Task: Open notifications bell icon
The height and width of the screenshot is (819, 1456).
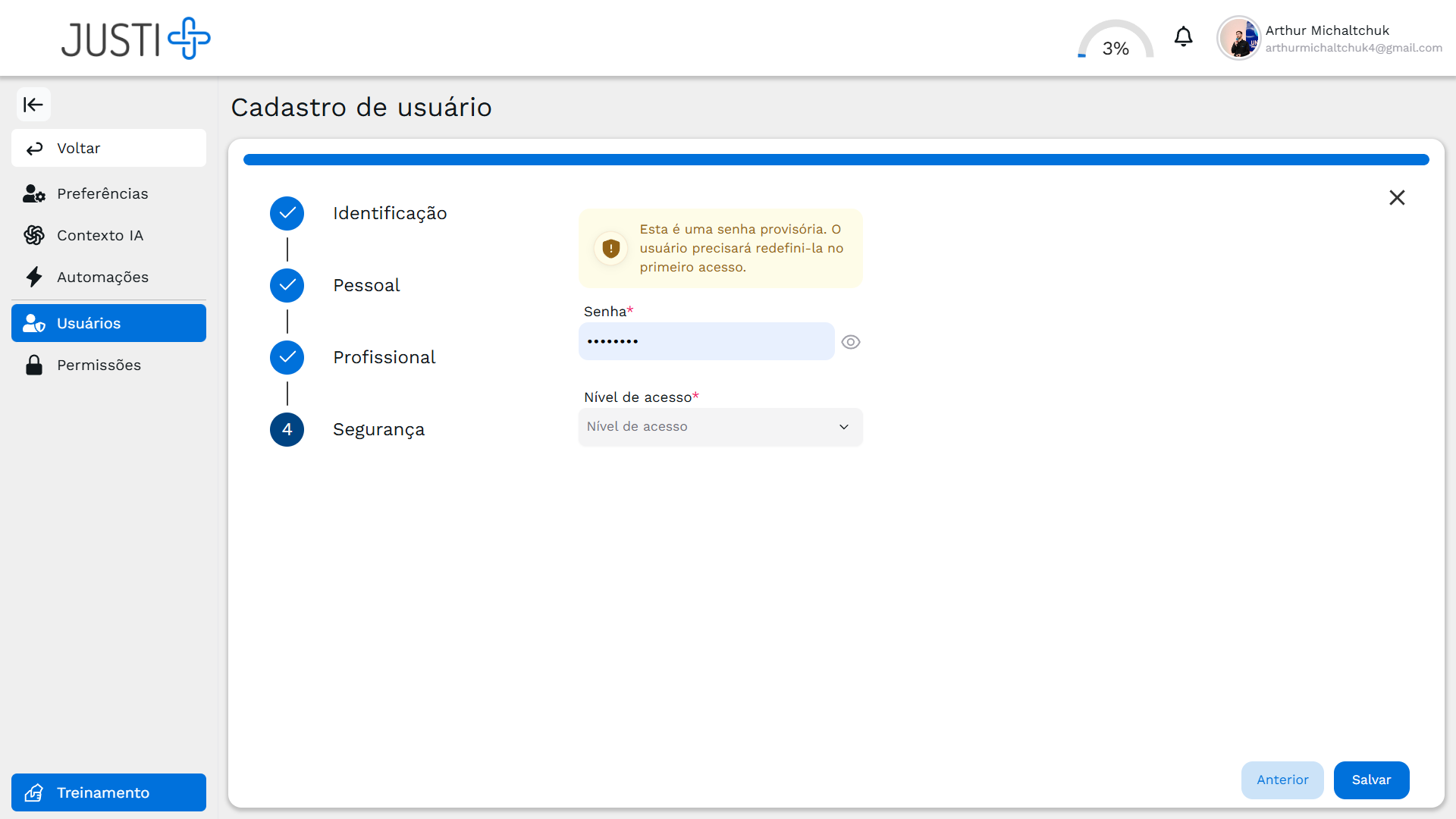Action: tap(1183, 36)
